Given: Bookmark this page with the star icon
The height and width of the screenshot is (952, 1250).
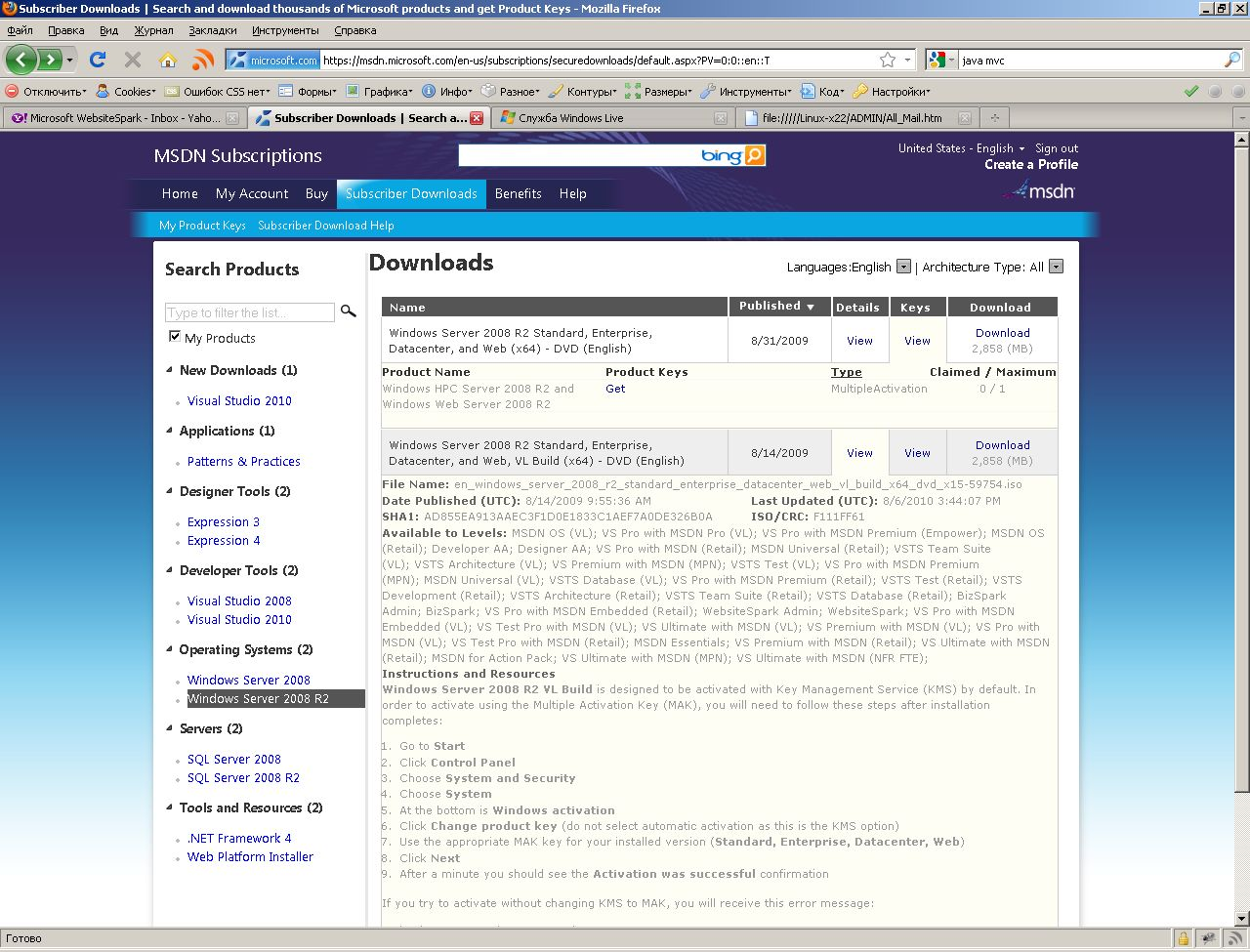Looking at the screenshot, I should [888, 60].
